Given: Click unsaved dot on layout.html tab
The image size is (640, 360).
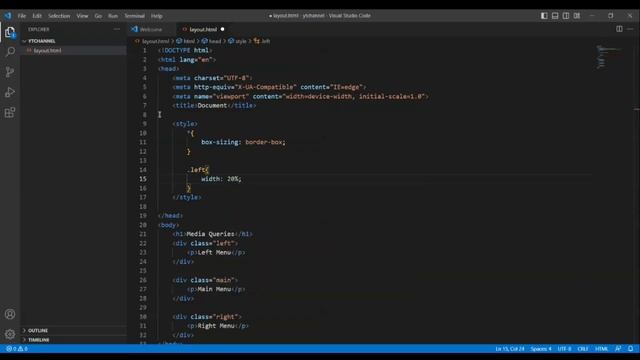Looking at the screenshot, I should (x=222, y=29).
